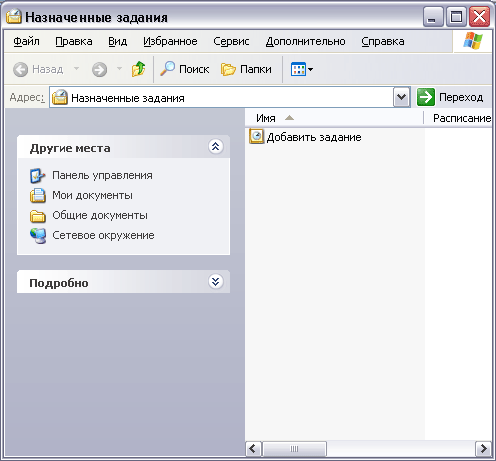This screenshot has height=461, width=496.
Task: Open Панель управления from sidebar
Action: click(x=37, y=176)
